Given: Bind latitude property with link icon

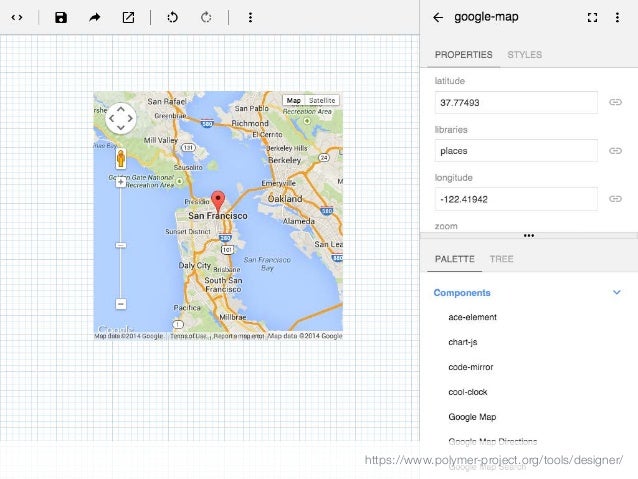Looking at the screenshot, I should point(615,102).
